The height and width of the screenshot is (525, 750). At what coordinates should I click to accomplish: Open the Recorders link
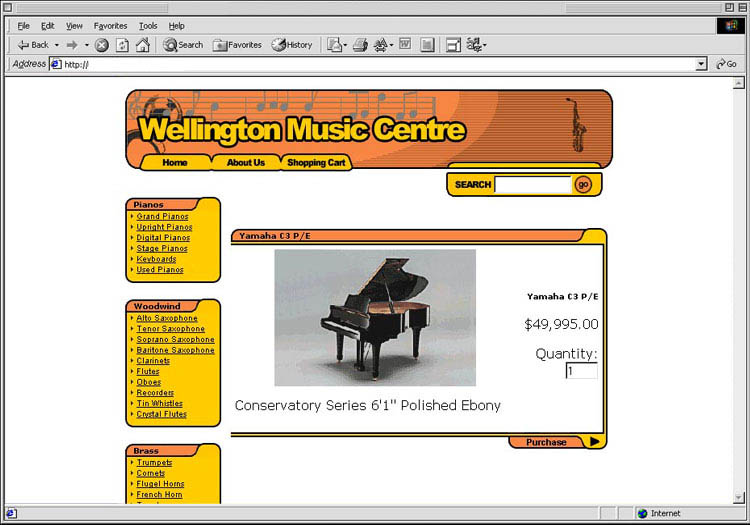(155, 393)
